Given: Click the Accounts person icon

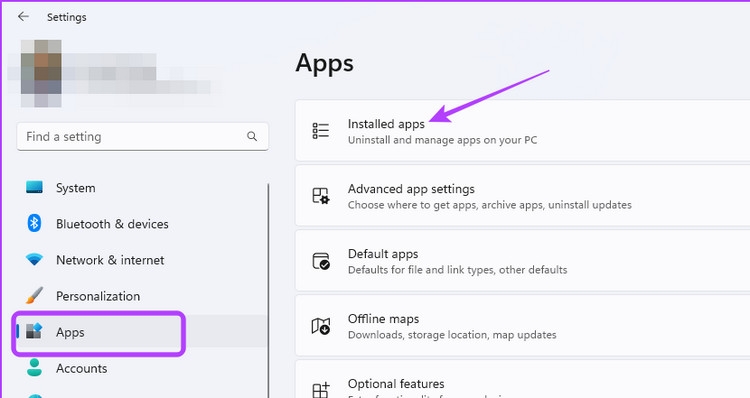Looking at the screenshot, I should tap(34, 367).
